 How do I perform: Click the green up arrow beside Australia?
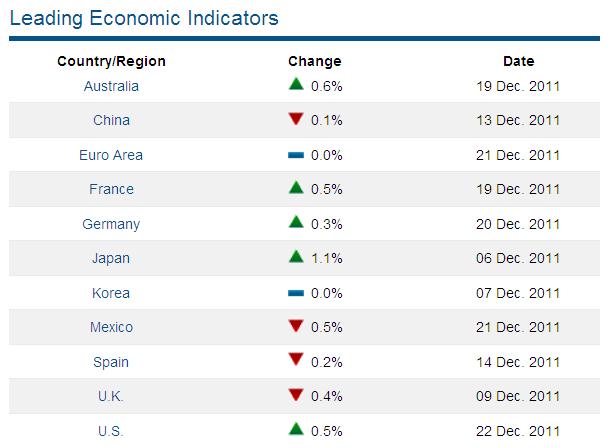(x=295, y=85)
